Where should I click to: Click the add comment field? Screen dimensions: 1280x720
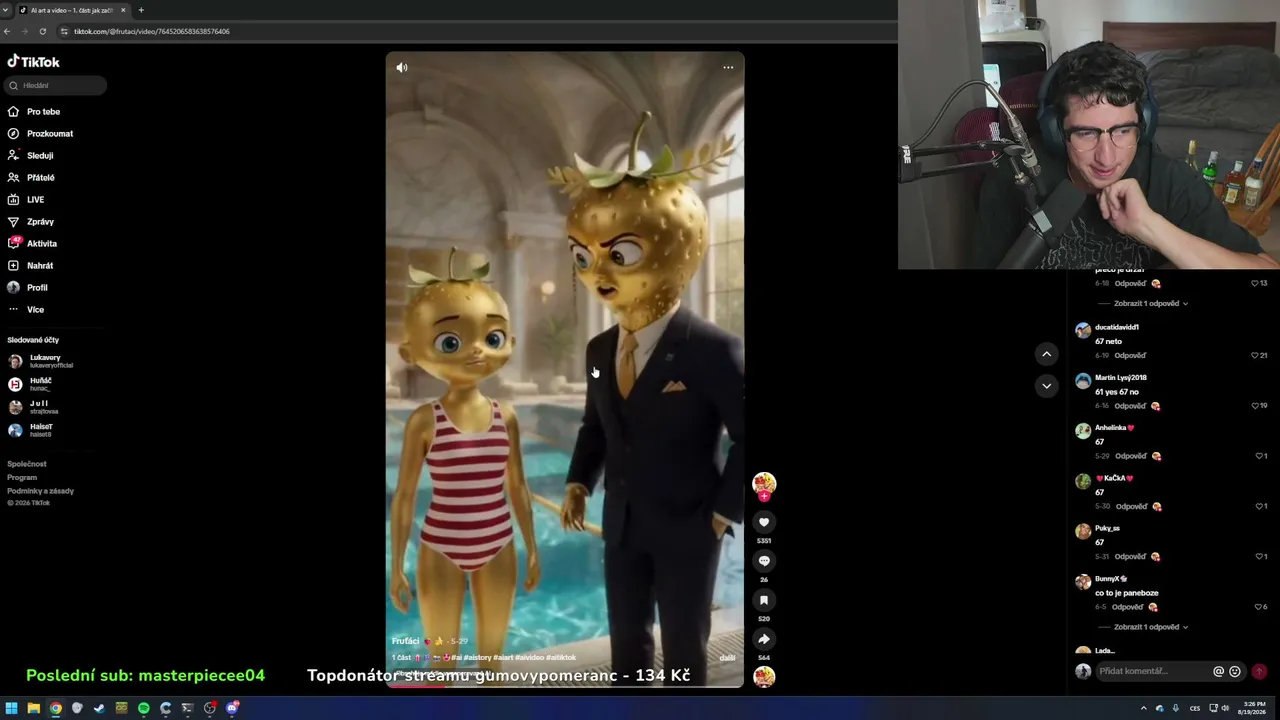[x=1151, y=671]
